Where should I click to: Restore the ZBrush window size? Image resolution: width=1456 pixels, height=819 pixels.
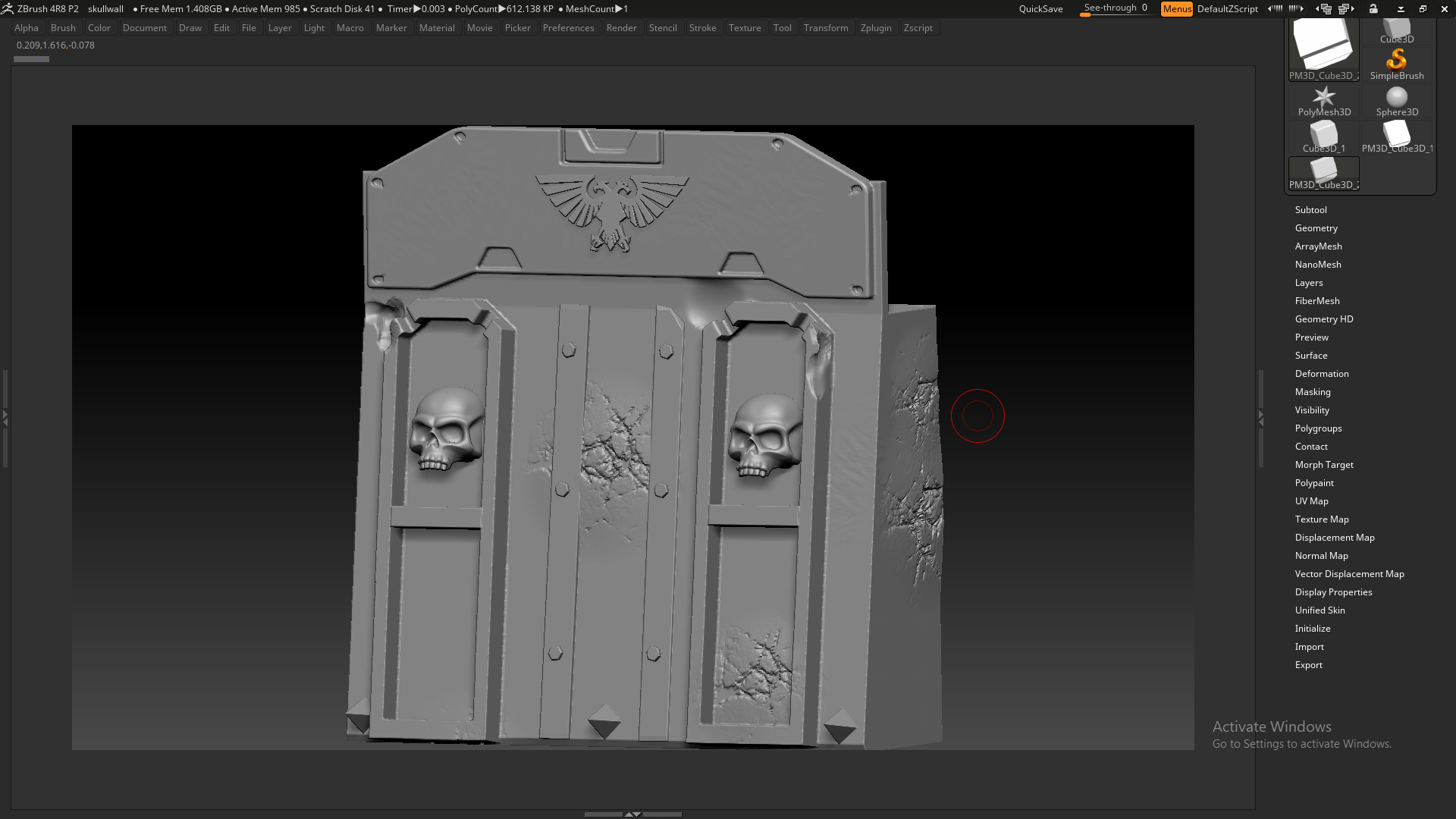[1423, 9]
